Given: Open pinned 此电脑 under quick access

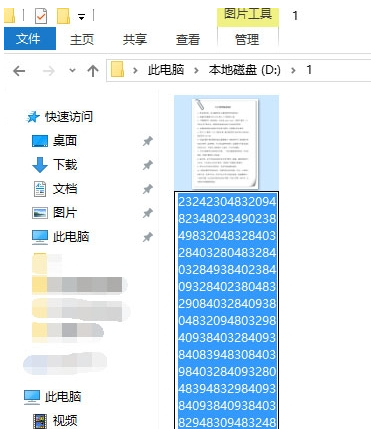Looking at the screenshot, I should click(x=71, y=237).
